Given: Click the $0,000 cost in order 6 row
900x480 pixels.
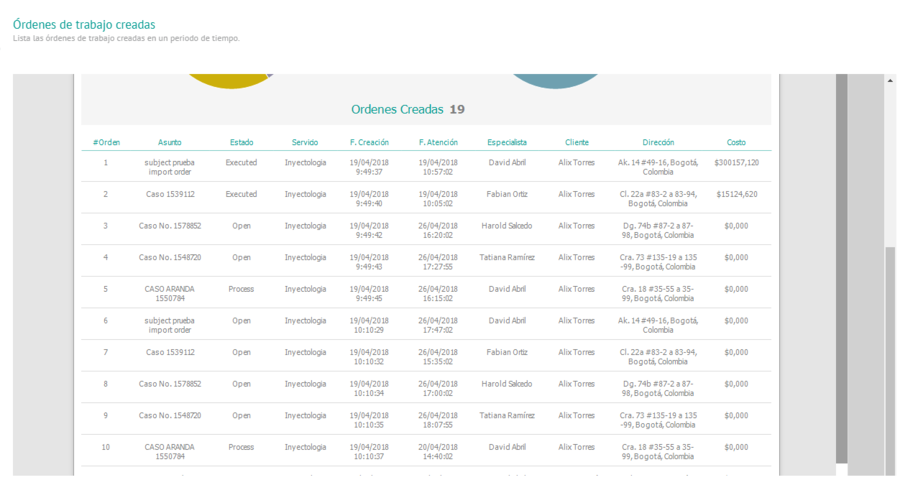Looking at the screenshot, I should (x=736, y=320).
